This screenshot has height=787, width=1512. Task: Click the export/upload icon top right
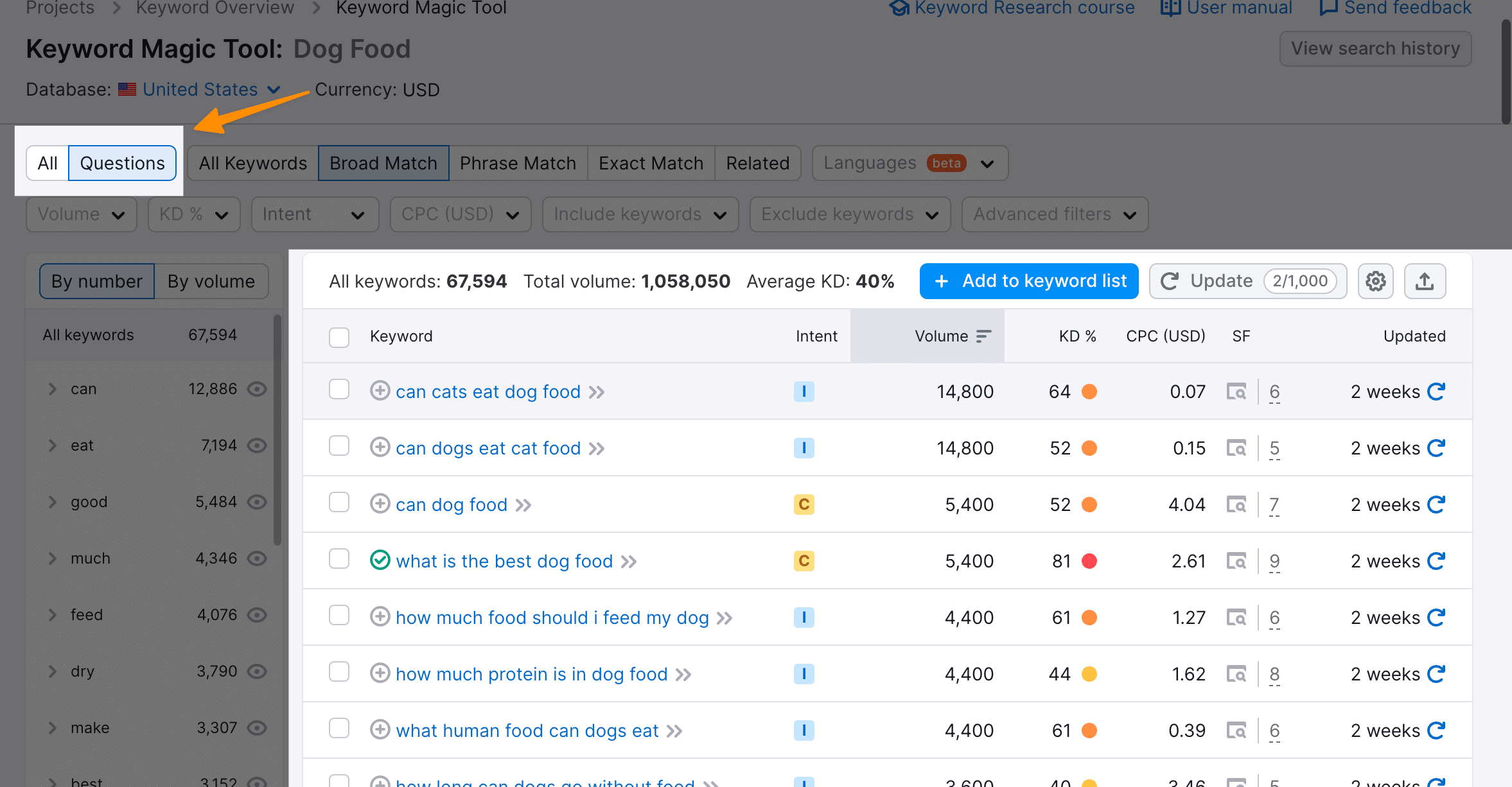pos(1424,281)
